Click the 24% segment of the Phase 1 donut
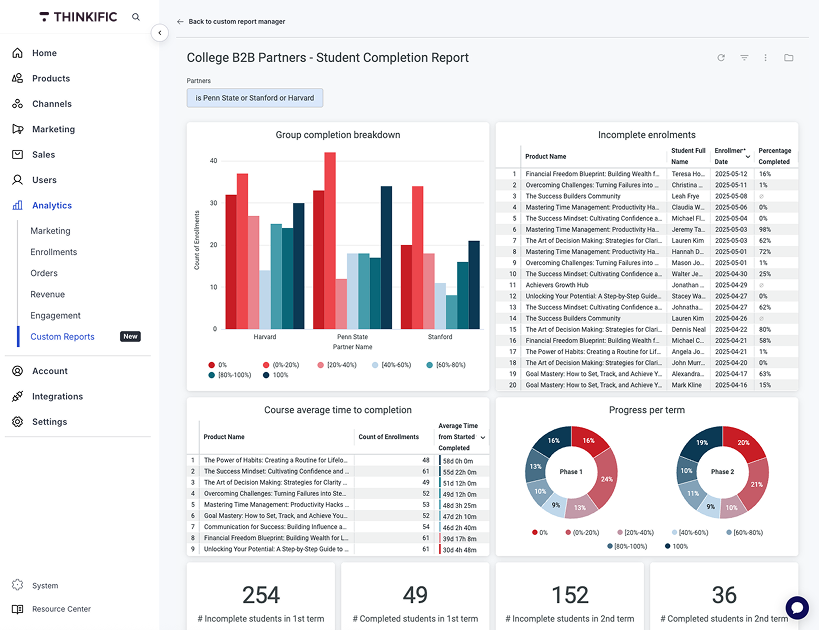 point(606,478)
